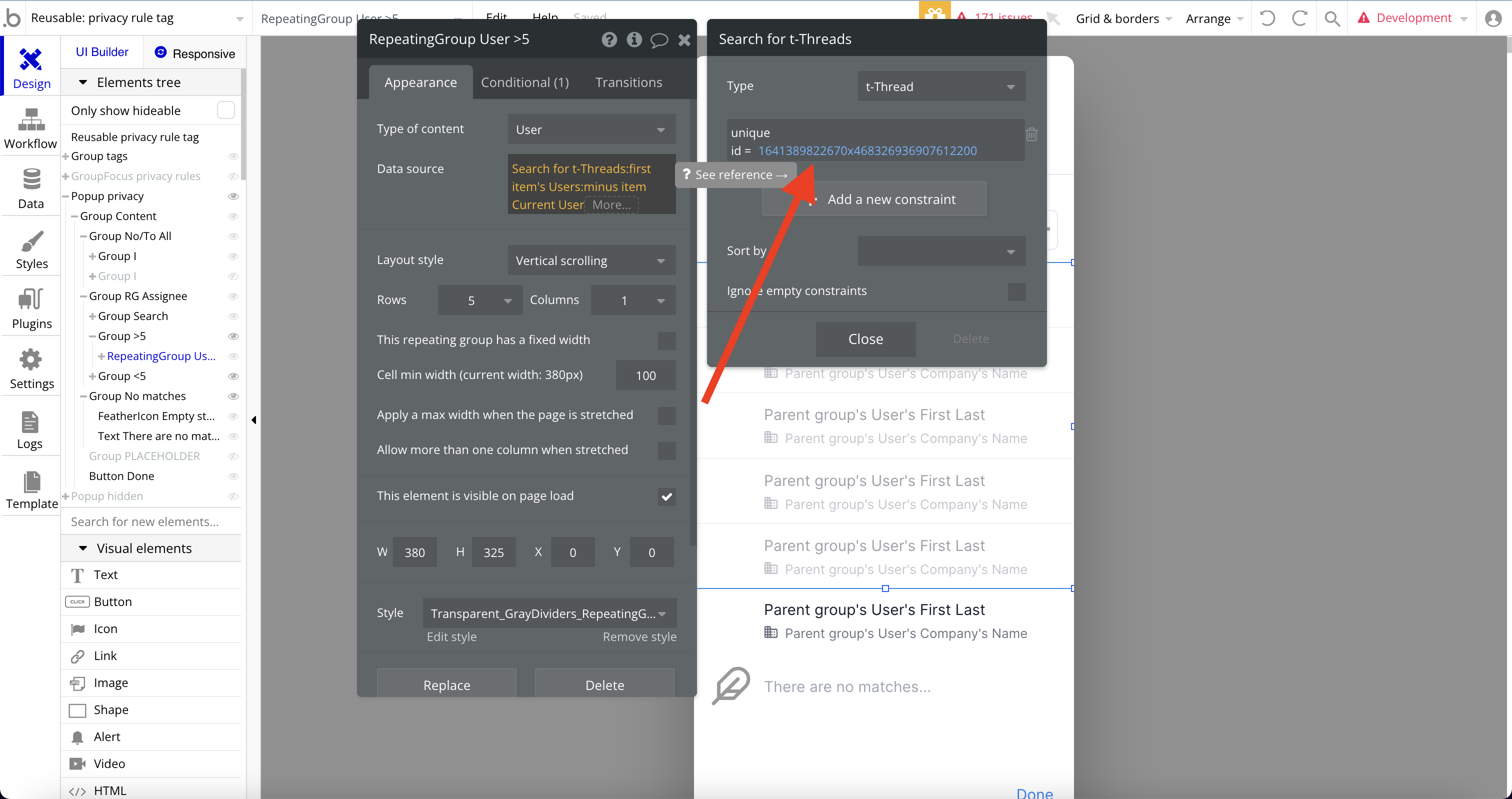
Task: Open the Layout style dropdown
Action: (591, 260)
